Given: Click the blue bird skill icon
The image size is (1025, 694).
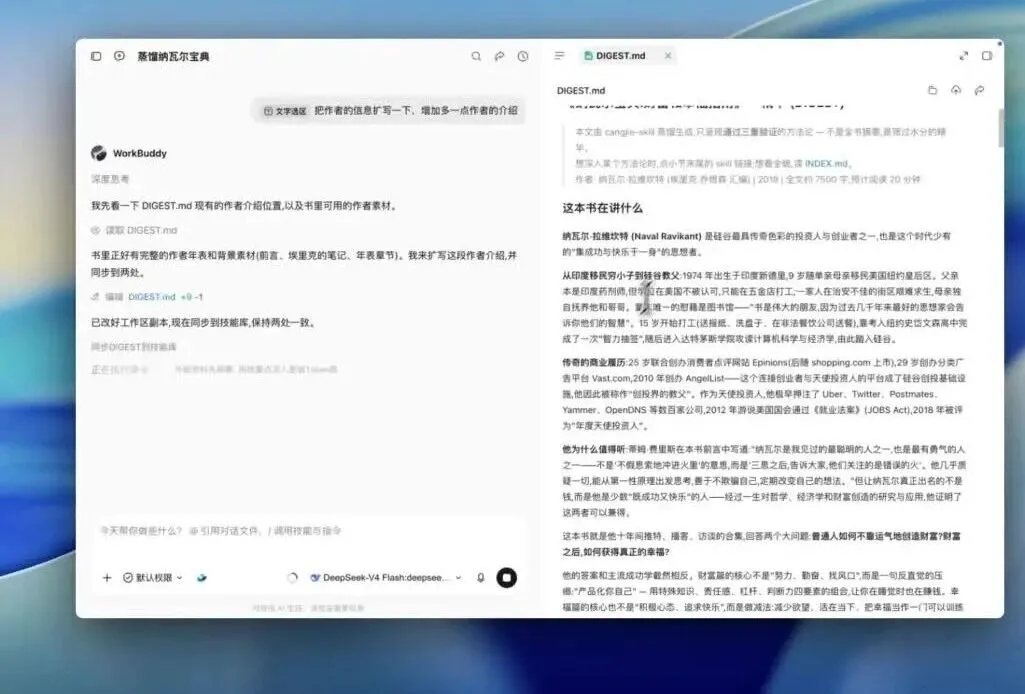Looking at the screenshot, I should pos(202,578).
